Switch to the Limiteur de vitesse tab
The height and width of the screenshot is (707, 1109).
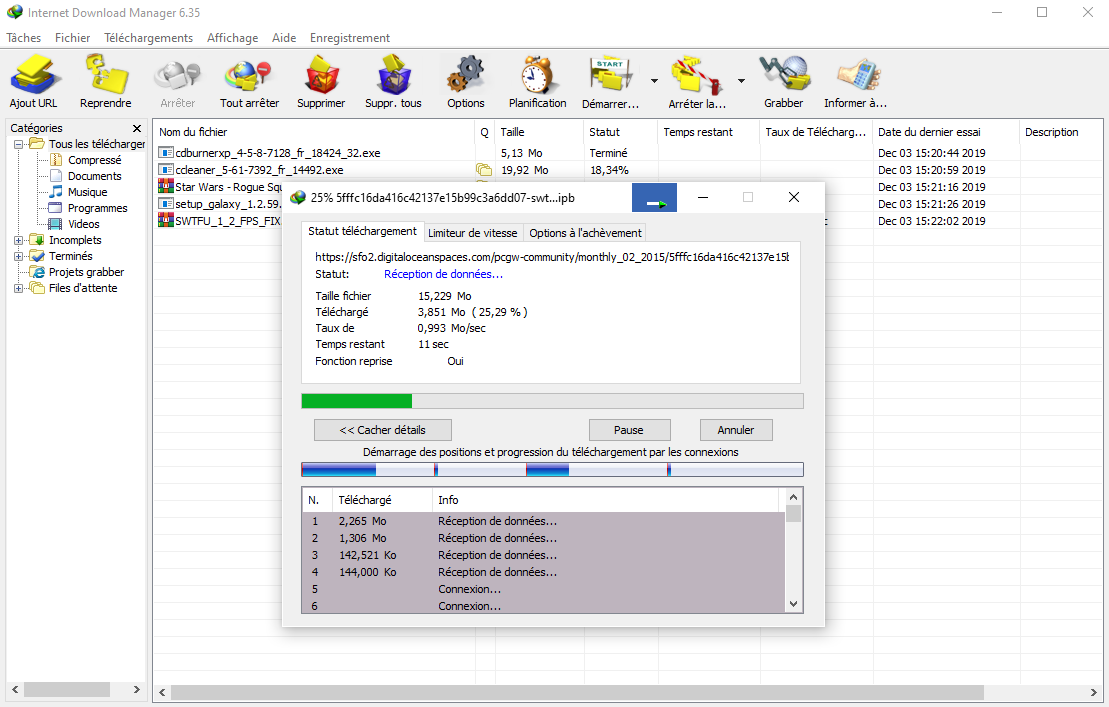tap(473, 233)
